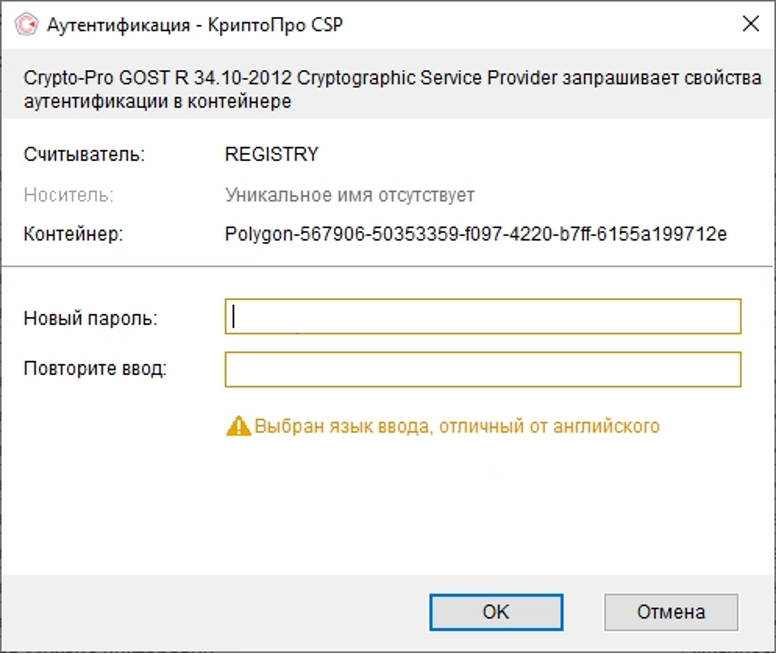Image resolution: width=777 pixels, height=654 pixels.
Task: Focus the Повторите ввод password field
Action: click(483, 369)
